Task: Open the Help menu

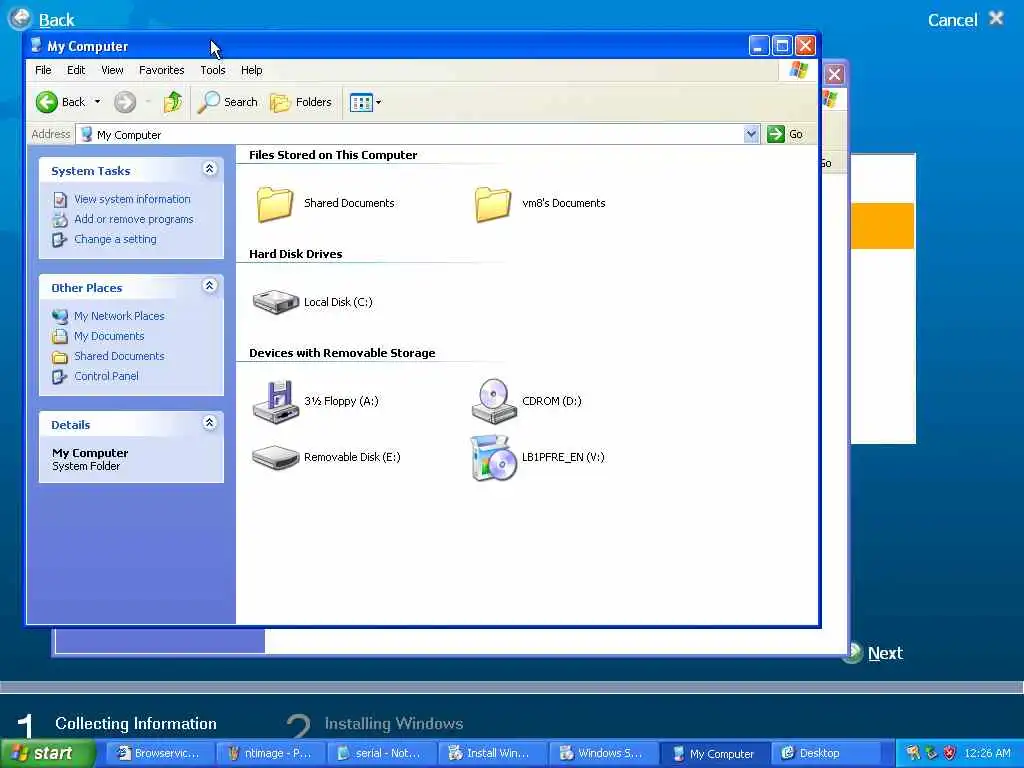Action: [x=251, y=70]
